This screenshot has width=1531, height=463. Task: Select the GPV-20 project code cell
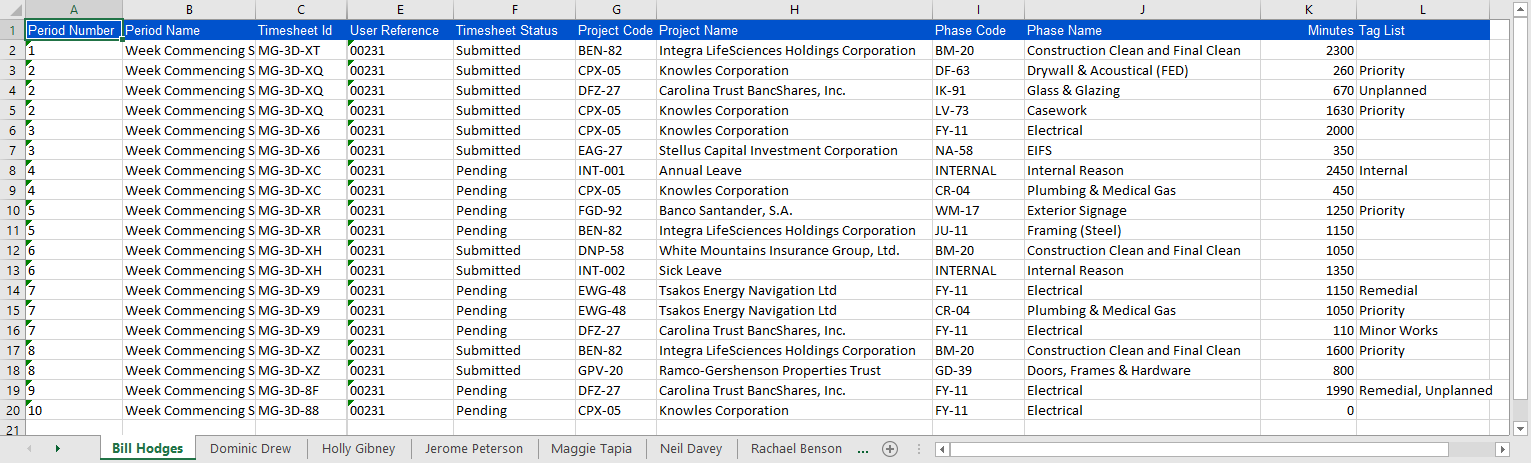[x=616, y=370]
